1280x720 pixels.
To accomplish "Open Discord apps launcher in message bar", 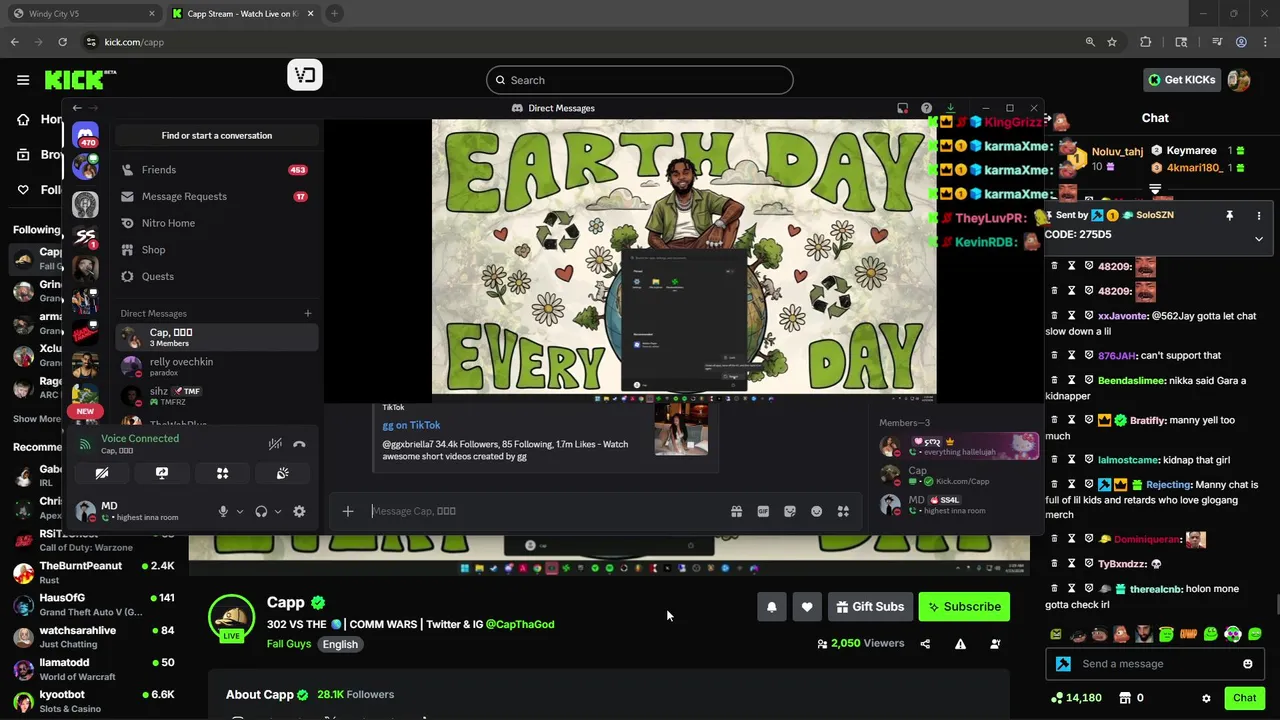I will 843,511.
